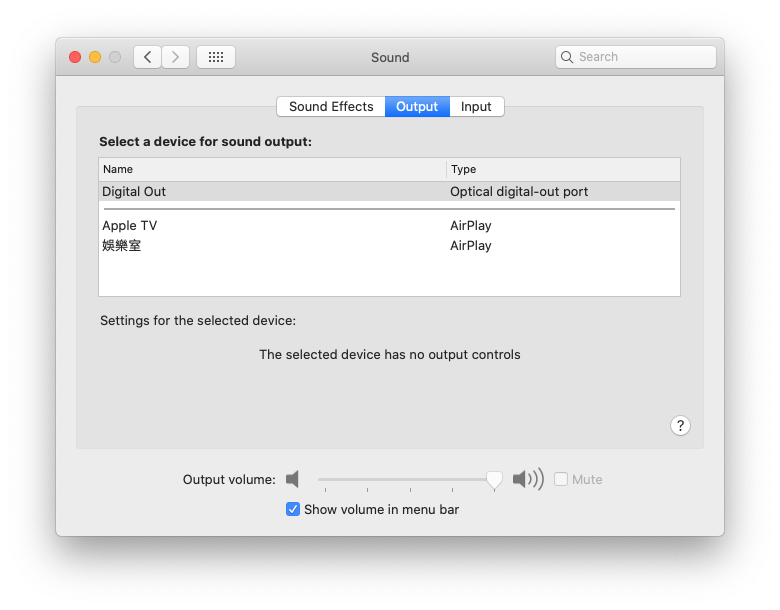Click the forward navigation arrow
Screen dimensions: 780x610
tap(176, 57)
